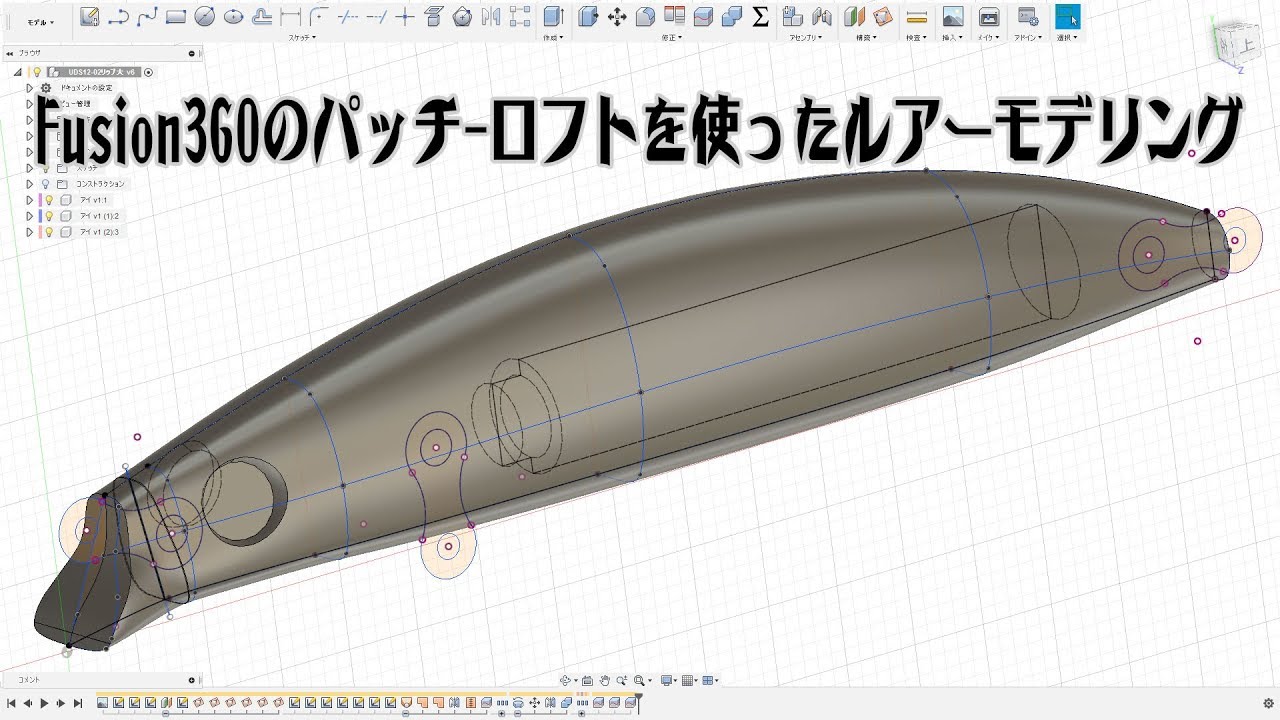The height and width of the screenshot is (720, 1280).
Task: Click the New Component icon
Action: [x=792, y=16]
